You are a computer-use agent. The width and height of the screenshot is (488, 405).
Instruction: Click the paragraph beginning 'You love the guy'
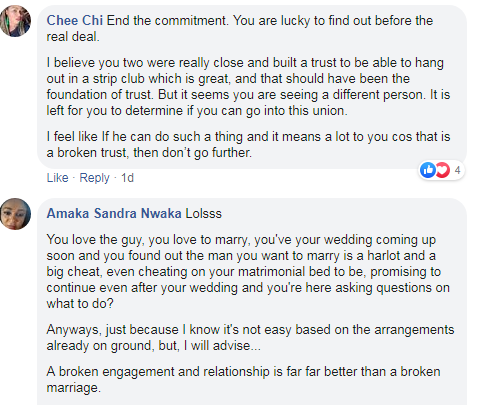tap(248, 272)
